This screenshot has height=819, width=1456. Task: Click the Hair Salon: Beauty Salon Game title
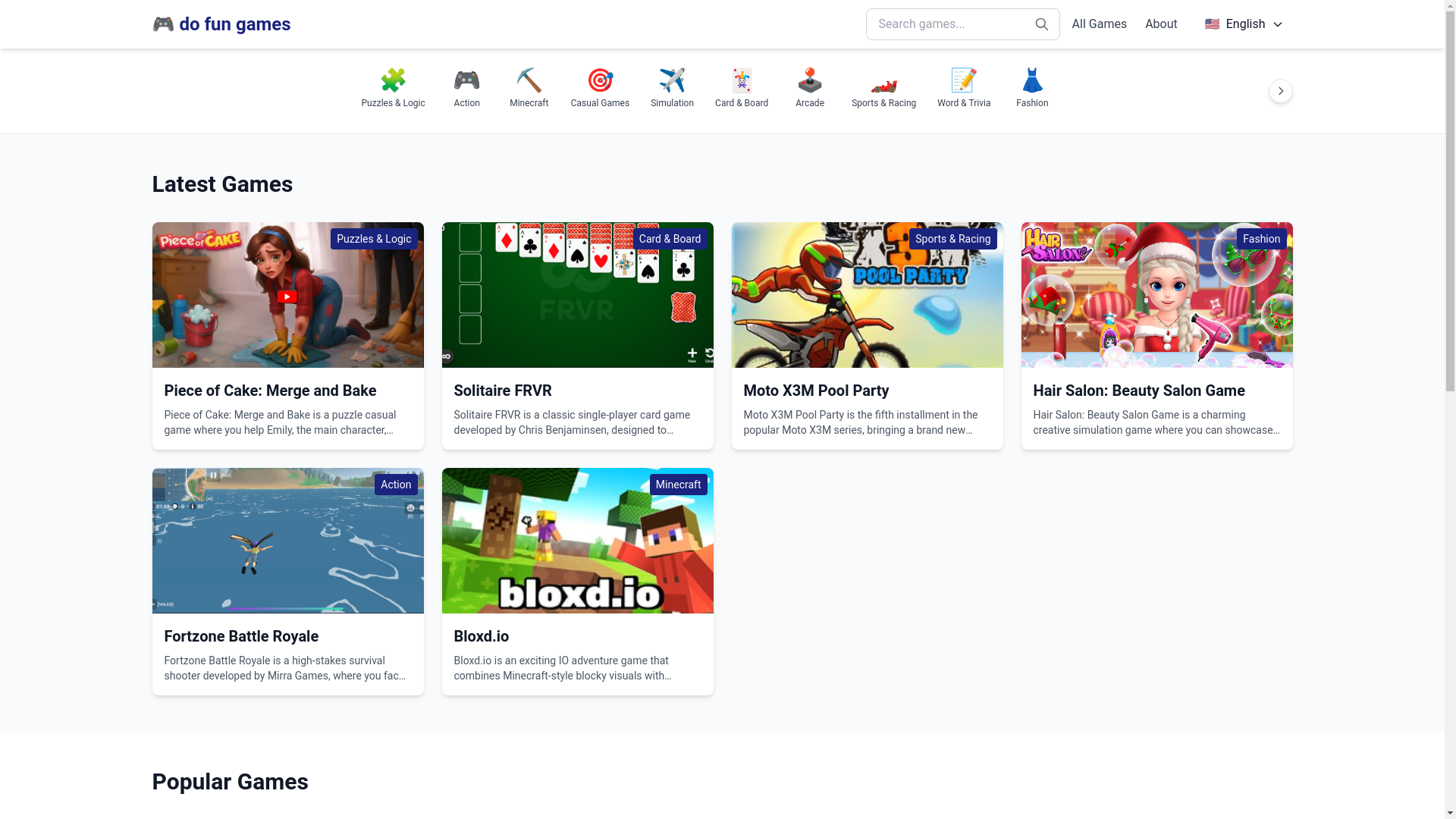(1139, 391)
